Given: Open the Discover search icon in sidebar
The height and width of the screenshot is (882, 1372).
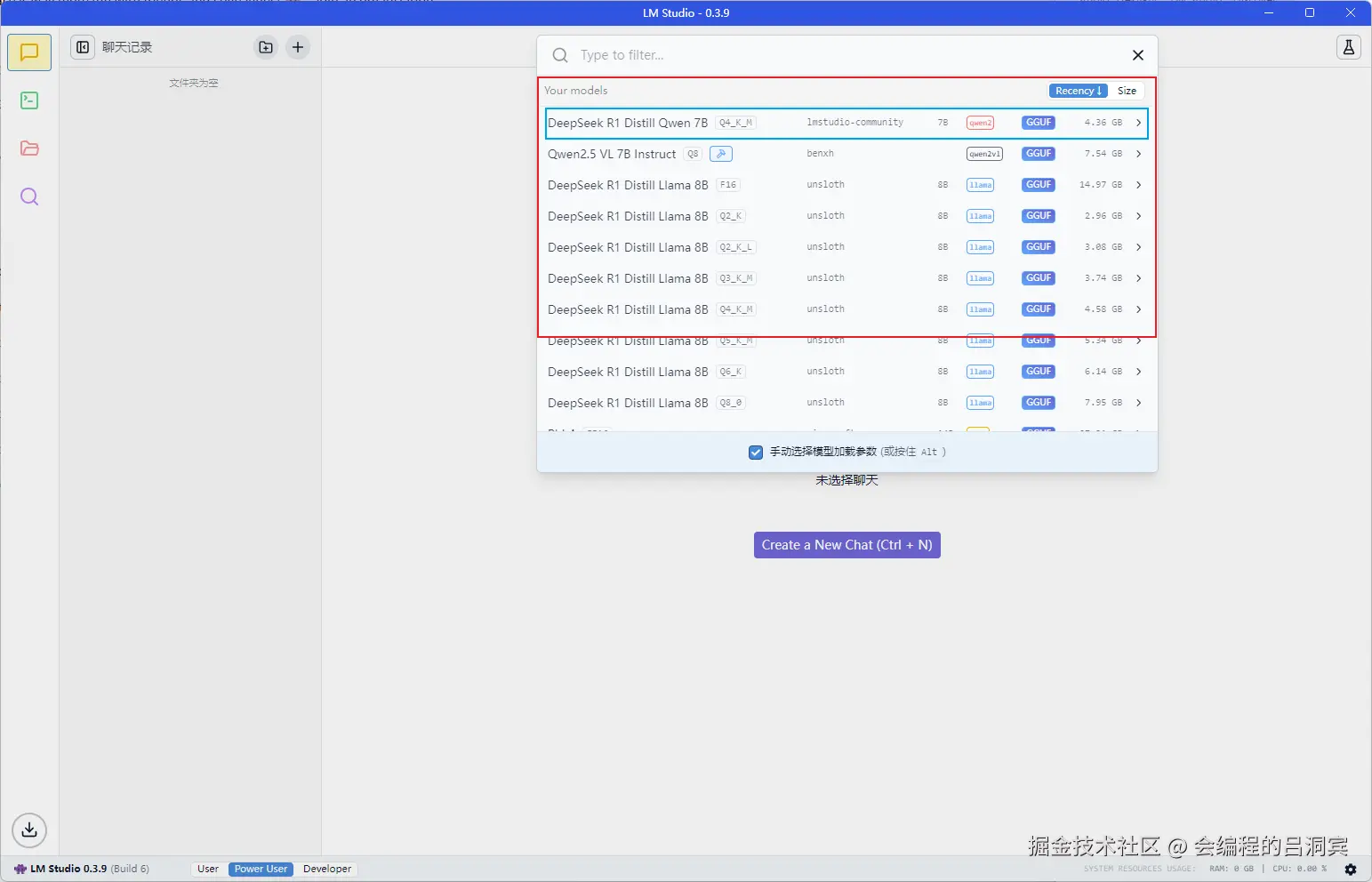Looking at the screenshot, I should tap(29, 196).
